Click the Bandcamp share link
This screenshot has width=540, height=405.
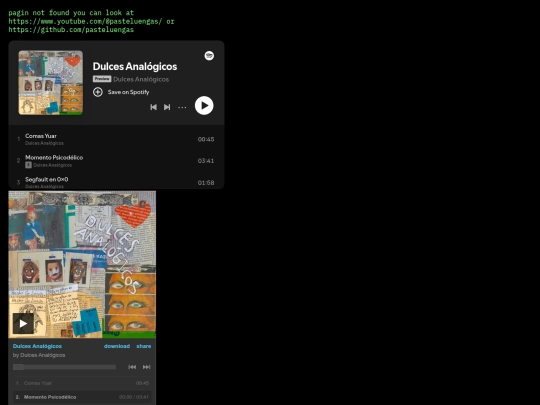coord(144,346)
